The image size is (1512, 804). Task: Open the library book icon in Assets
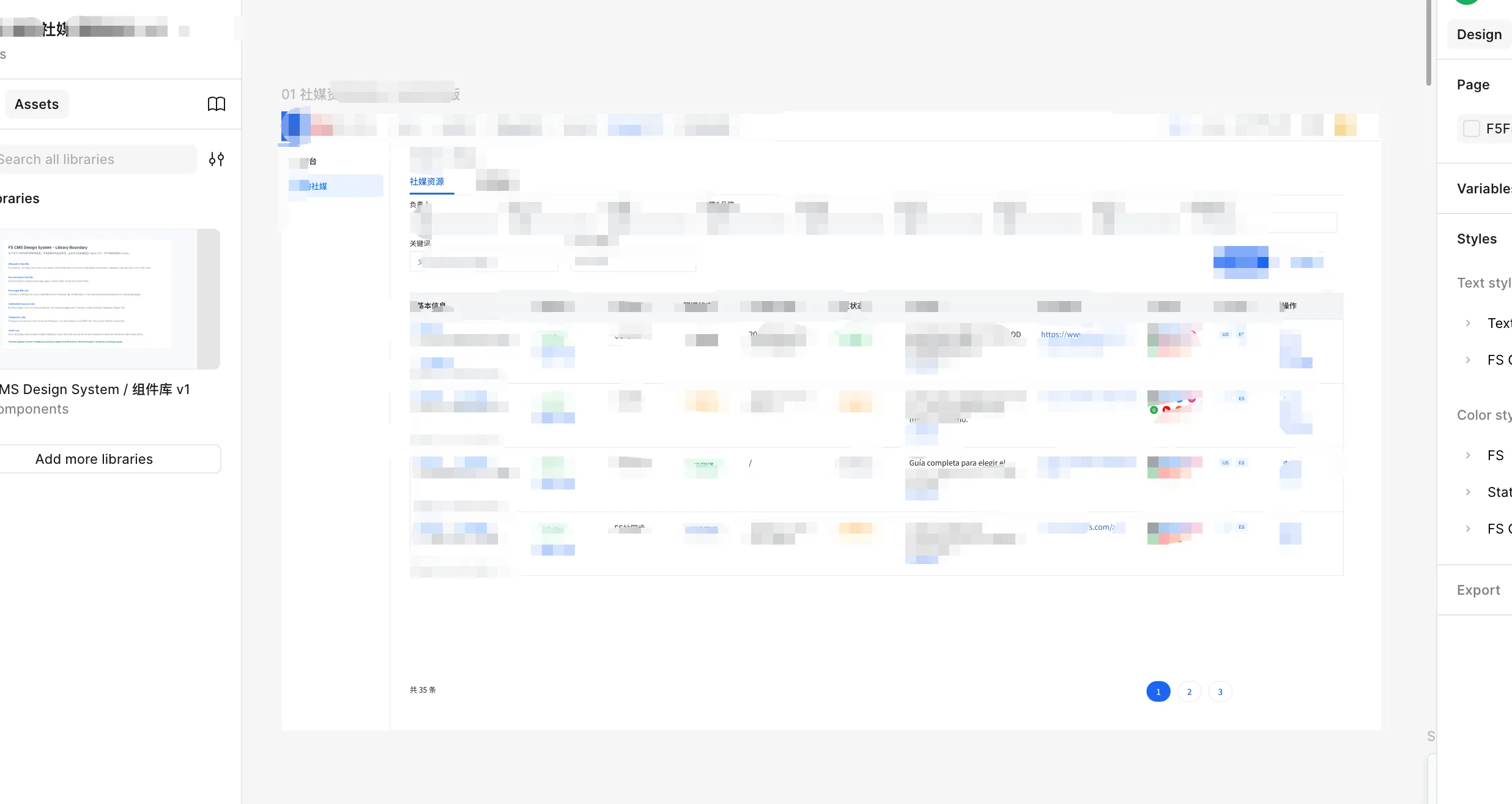217,104
